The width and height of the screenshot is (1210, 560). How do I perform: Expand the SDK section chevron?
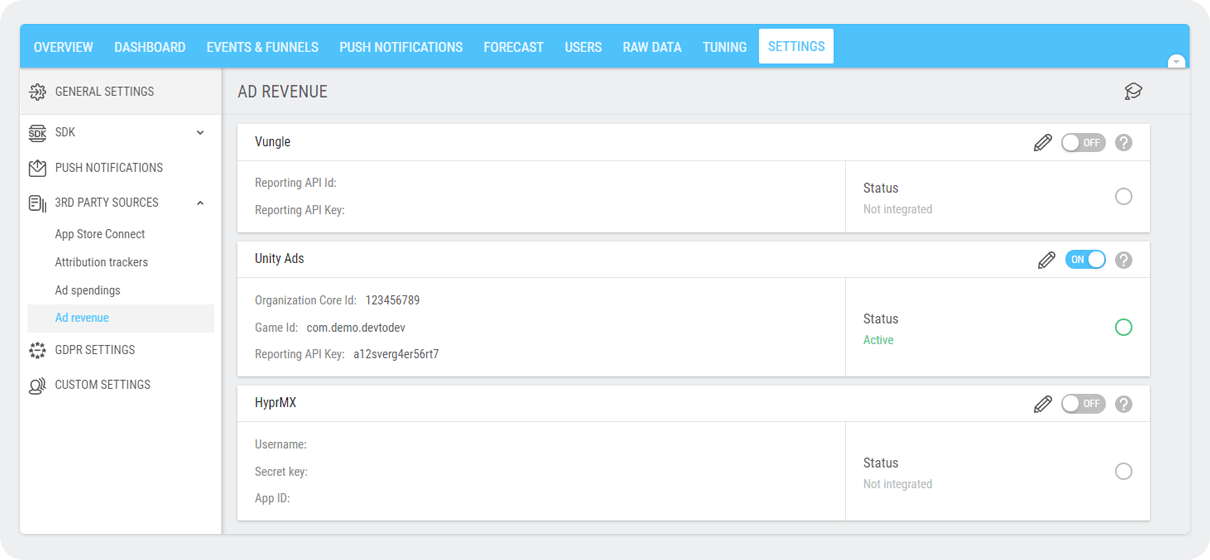(x=200, y=133)
